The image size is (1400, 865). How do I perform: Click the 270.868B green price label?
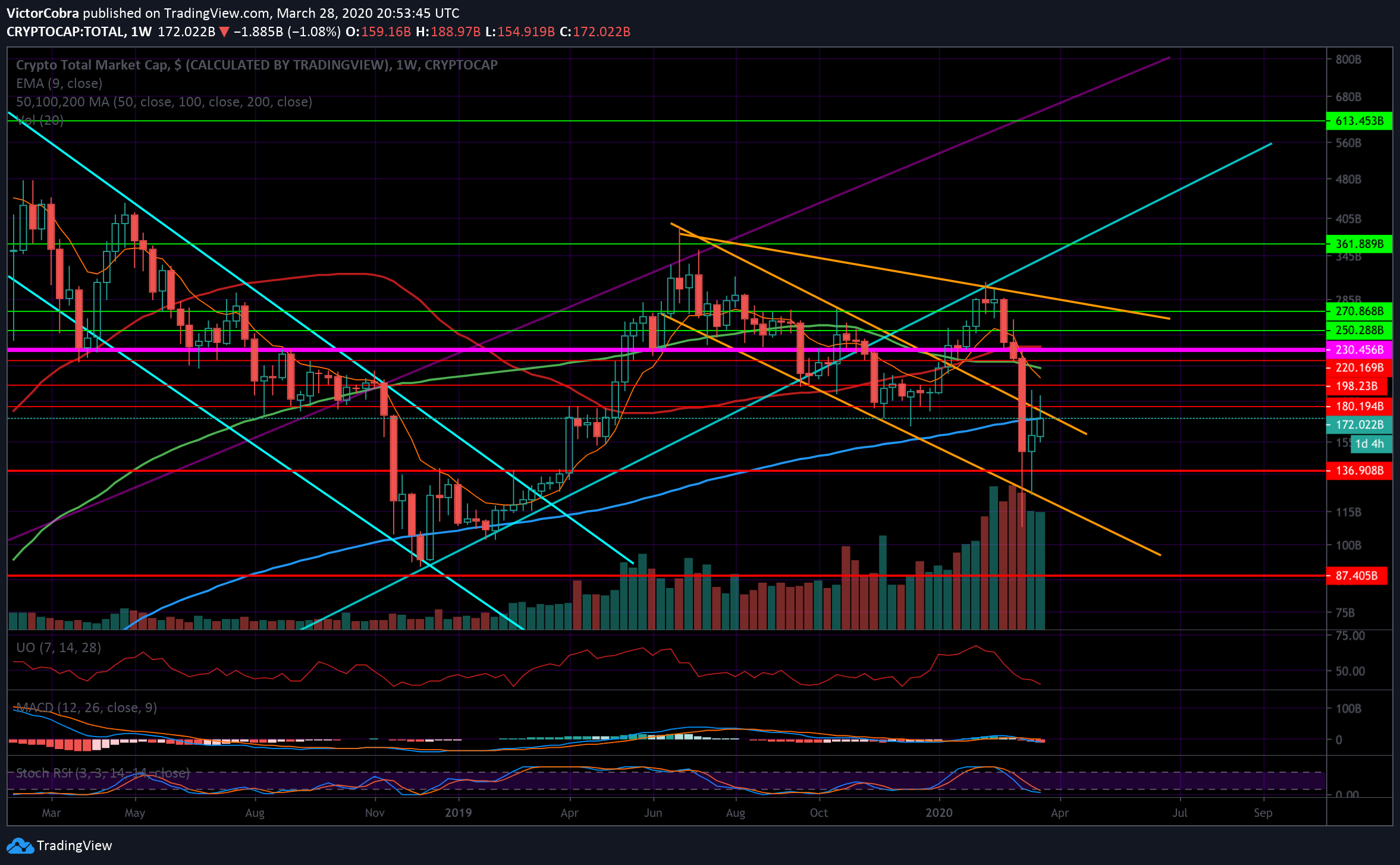click(1360, 311)
